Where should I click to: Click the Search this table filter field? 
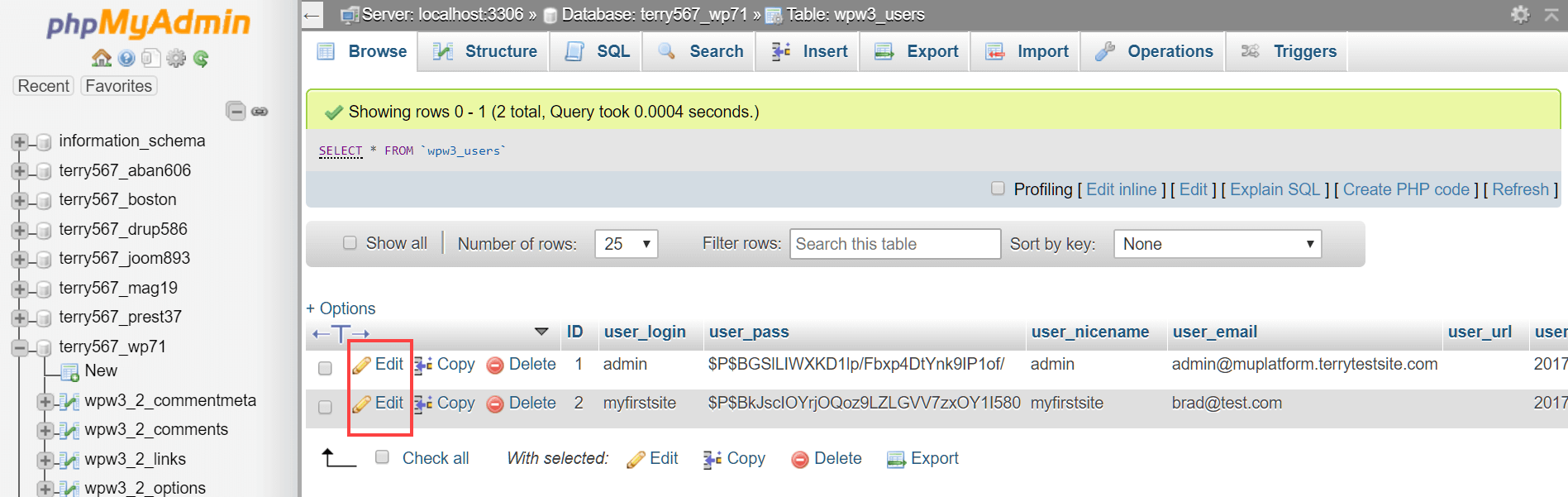[895, 244]
